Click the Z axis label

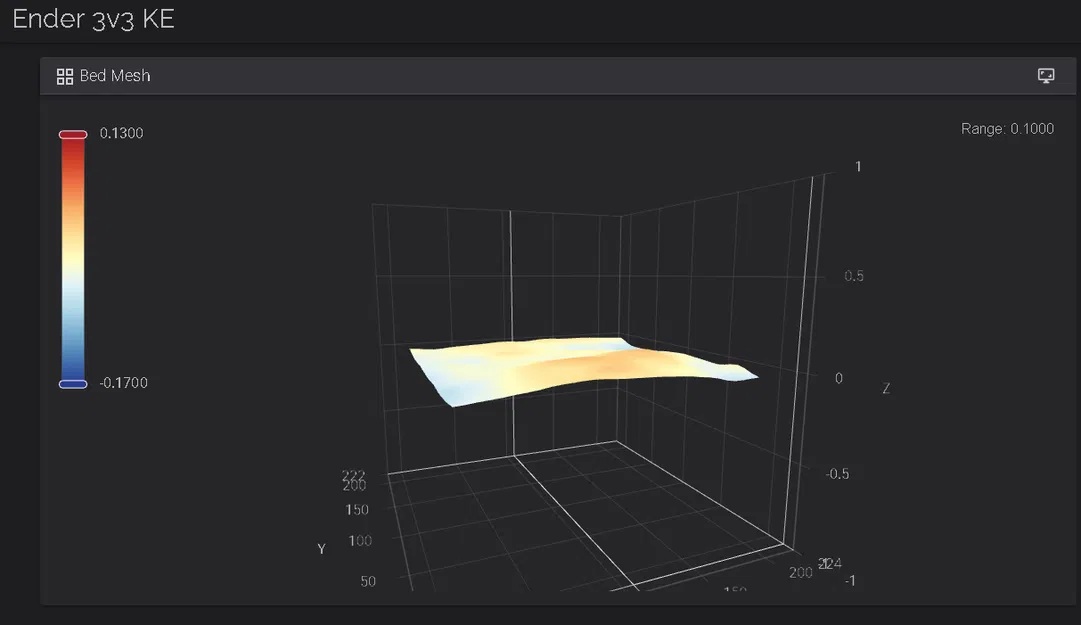tap(885, 388)
